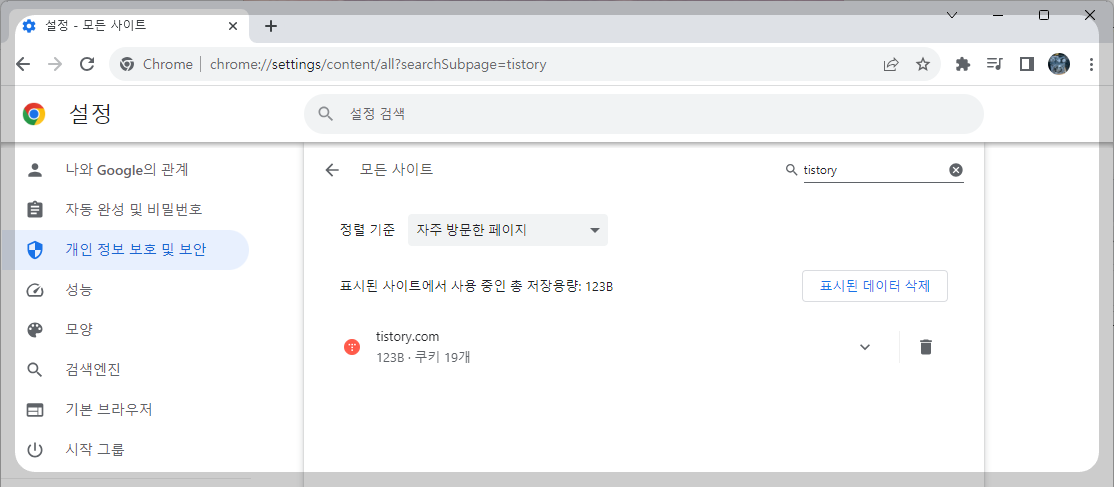Click the Chrome site info chip

(156, 65)
